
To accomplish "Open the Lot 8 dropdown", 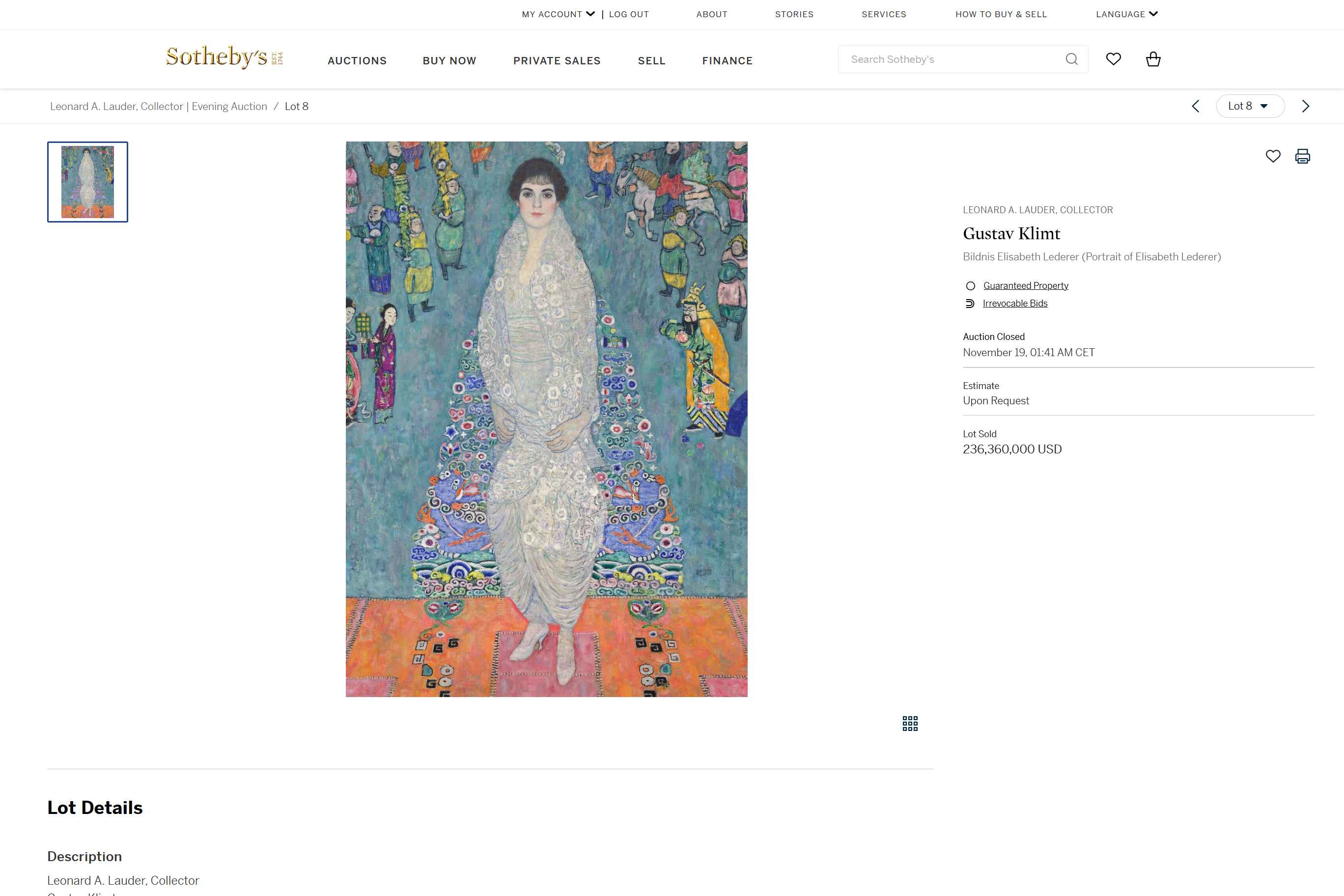I will coord(1250,106).
